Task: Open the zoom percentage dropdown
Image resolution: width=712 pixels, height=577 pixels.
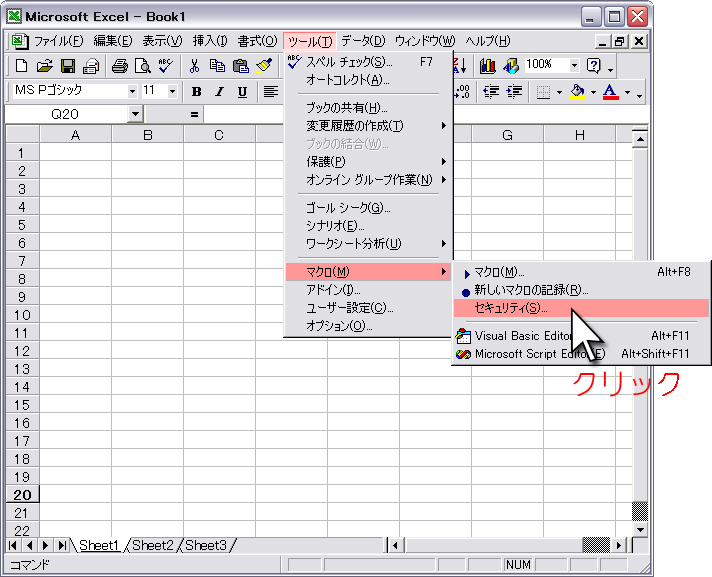Action: 574,65
